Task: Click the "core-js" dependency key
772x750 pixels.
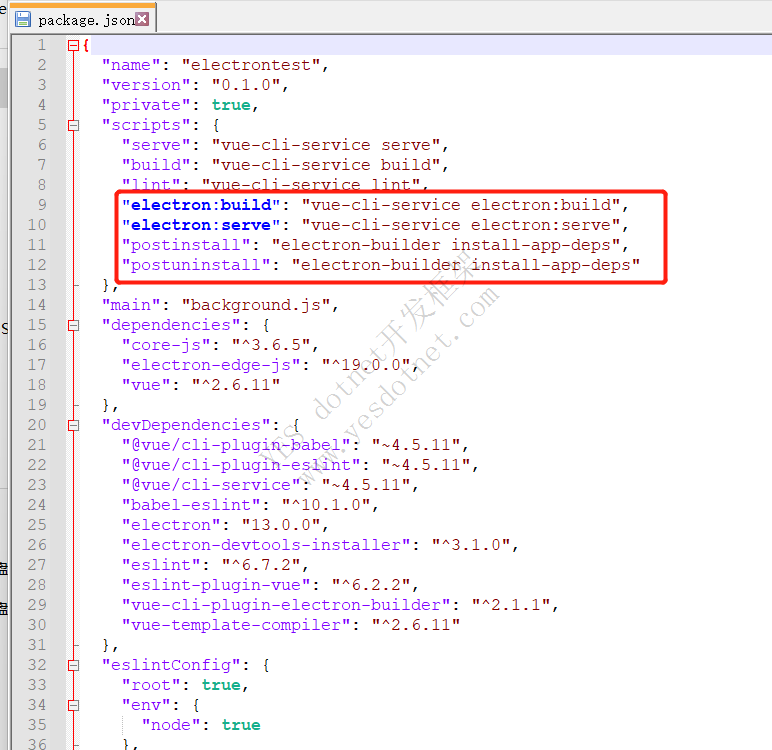Action: pyautogui.click(x=166, y=345)
